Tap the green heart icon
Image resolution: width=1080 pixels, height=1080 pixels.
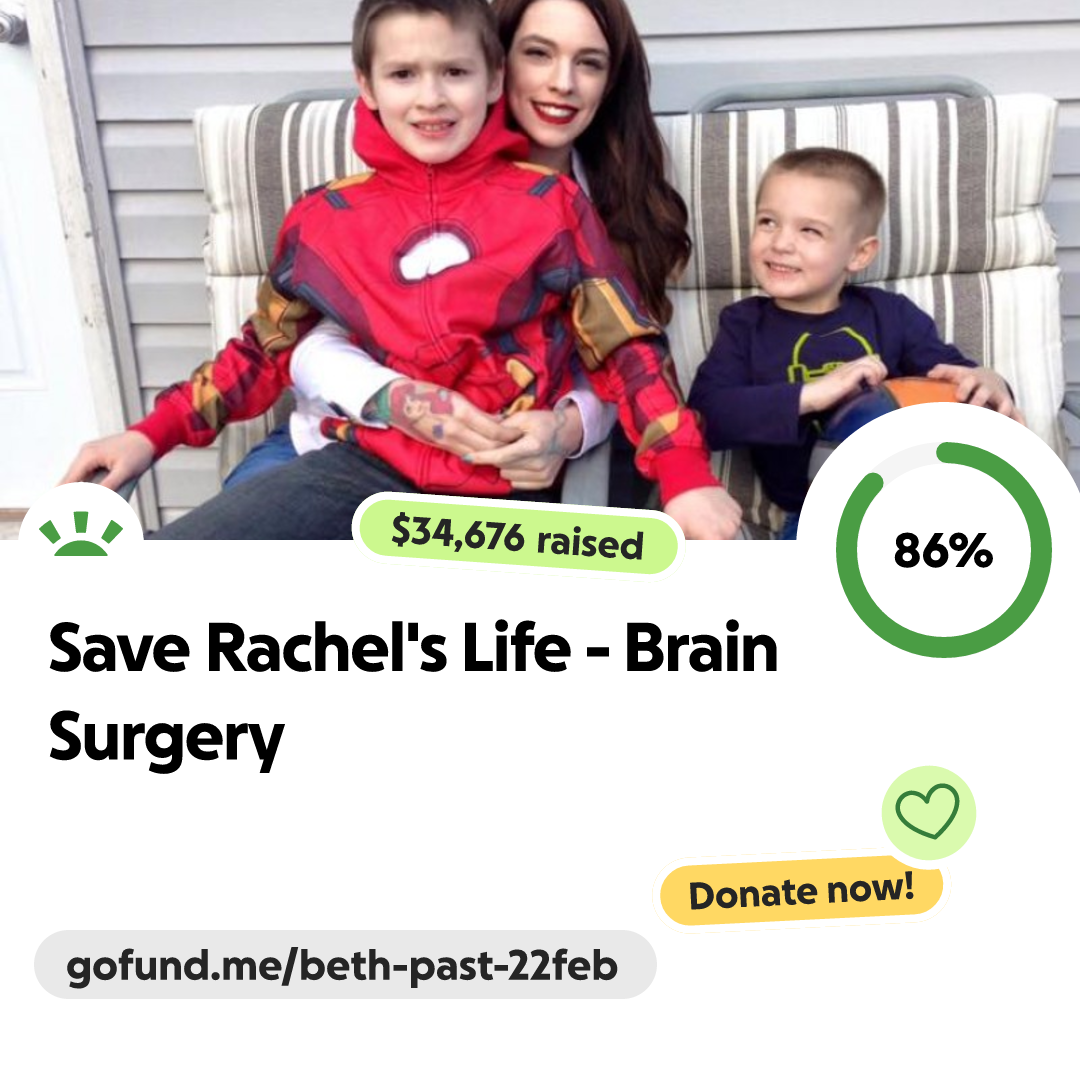click(x=927, y=811)
